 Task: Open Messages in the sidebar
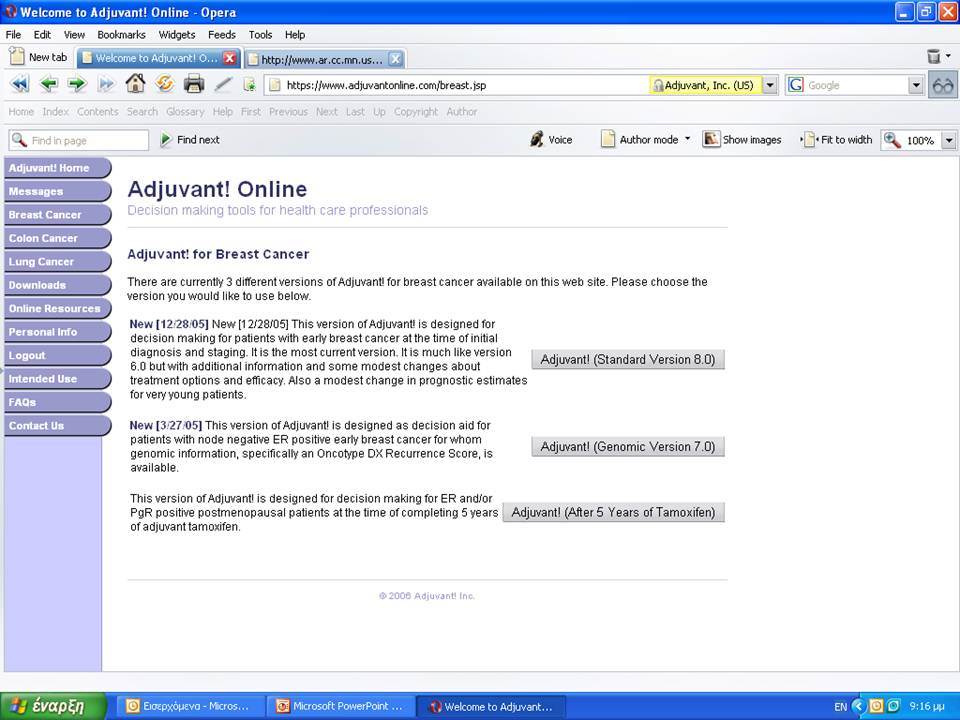pyautogui.click(x=58, y=192)
